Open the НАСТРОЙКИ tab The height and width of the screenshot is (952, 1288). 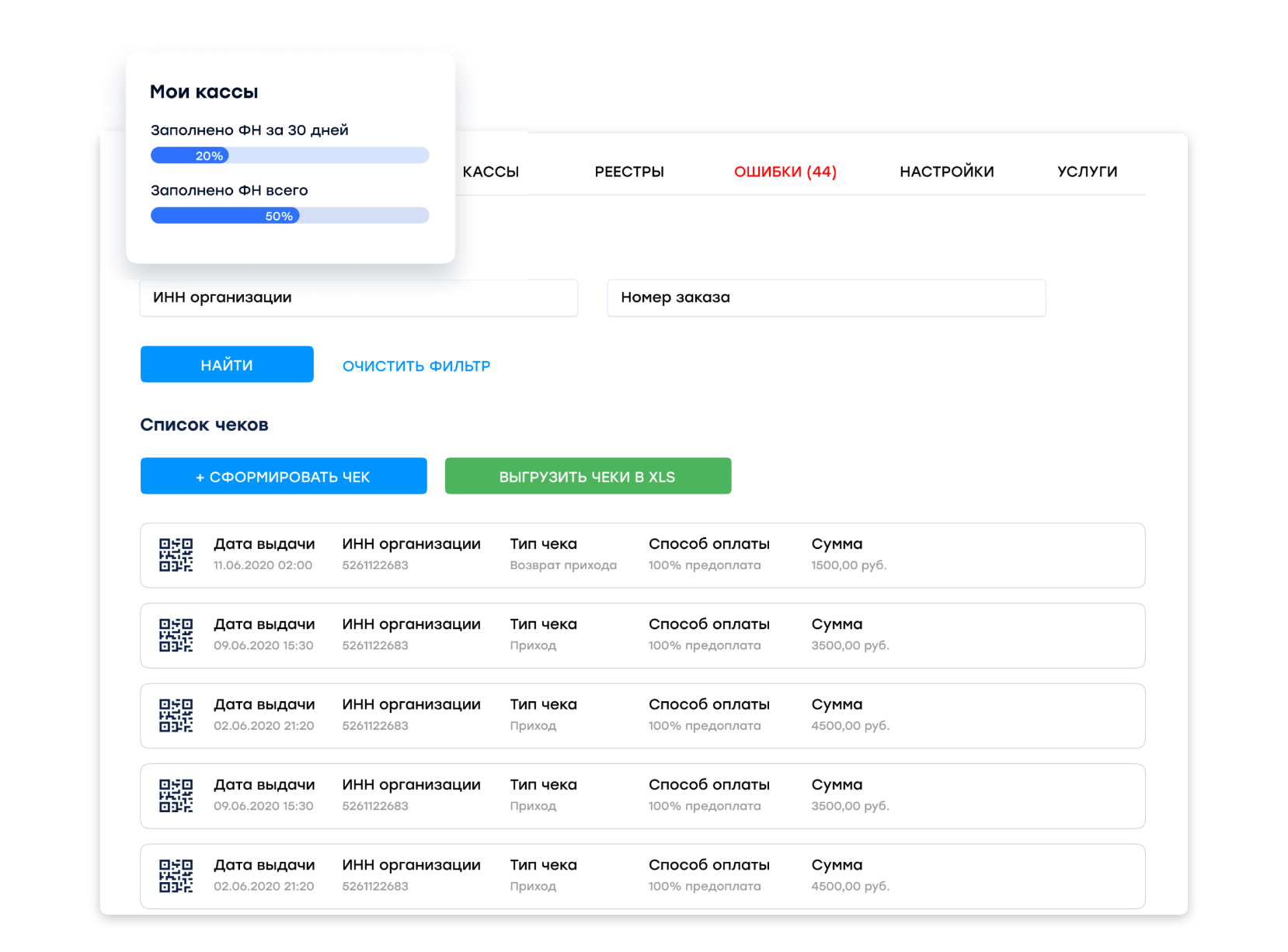(x=946, y=172)
